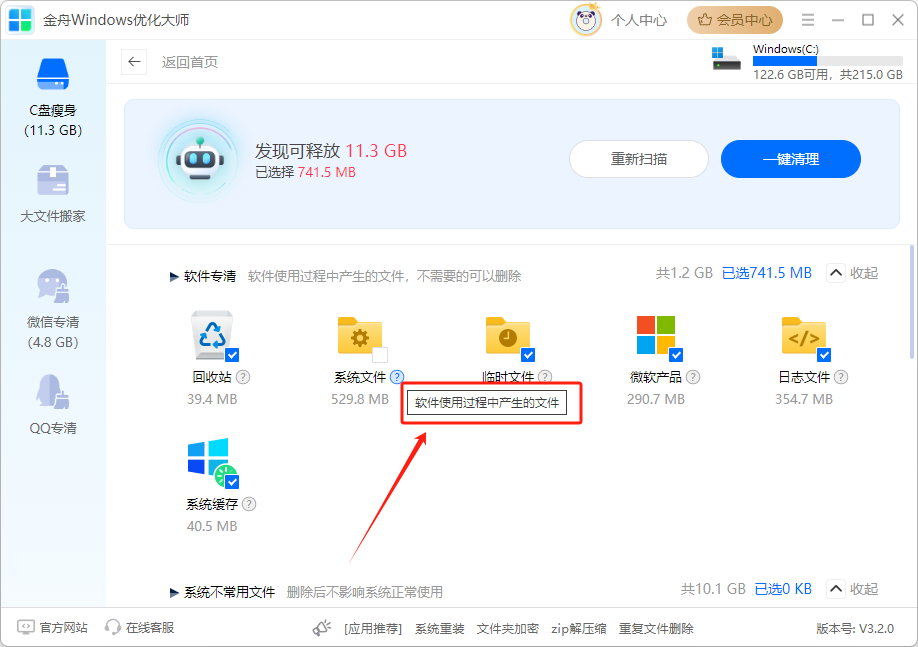The image size is (918, 647).
Task: Click the help icon beside 系统缓存
Action: point(249,504)
